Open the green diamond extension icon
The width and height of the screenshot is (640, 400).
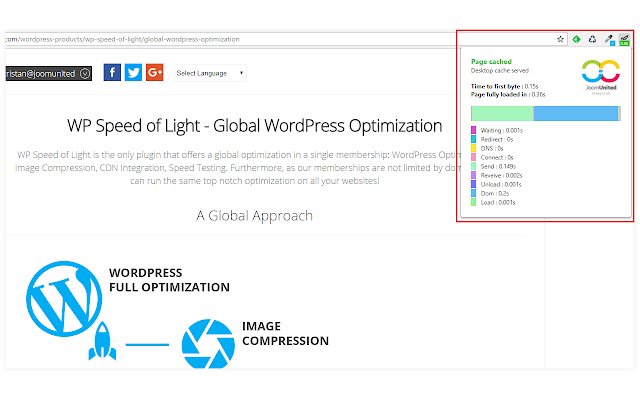576,39
